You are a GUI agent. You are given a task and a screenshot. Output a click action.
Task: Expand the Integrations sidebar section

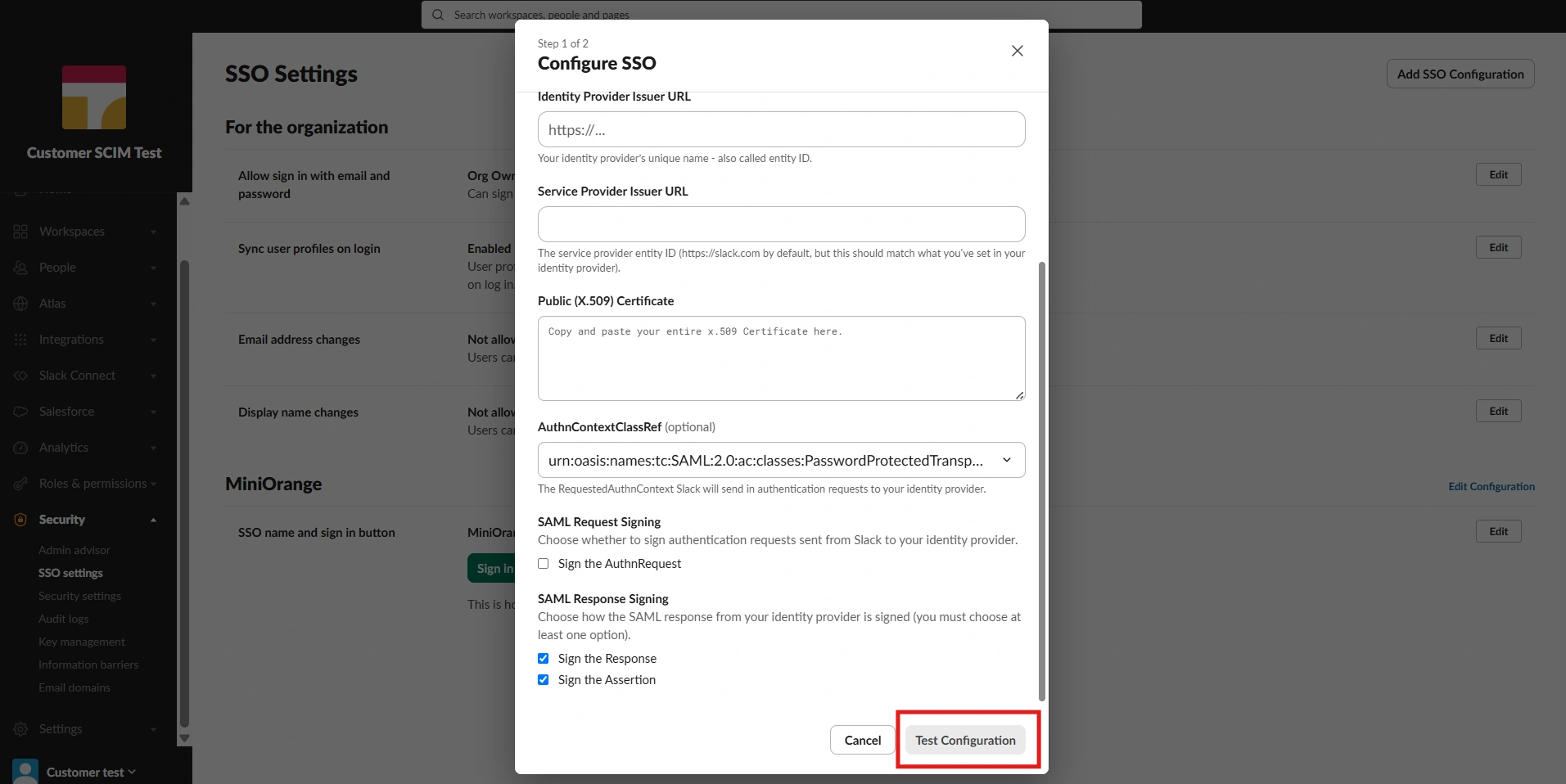tap(153, 340)
